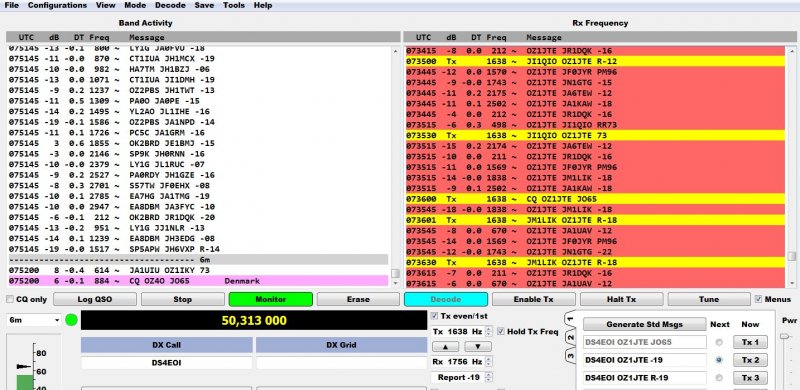
Task: Select the Next radio button for Tx 3
Action: point(719,378)
